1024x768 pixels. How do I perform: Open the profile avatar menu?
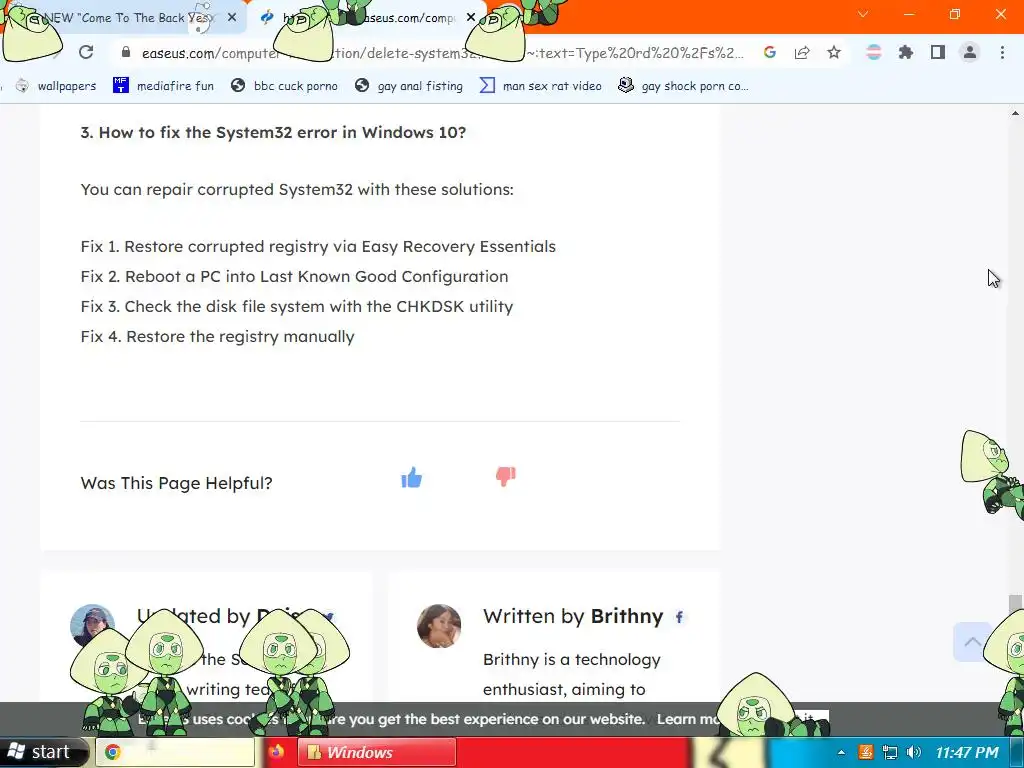point(970,52)
